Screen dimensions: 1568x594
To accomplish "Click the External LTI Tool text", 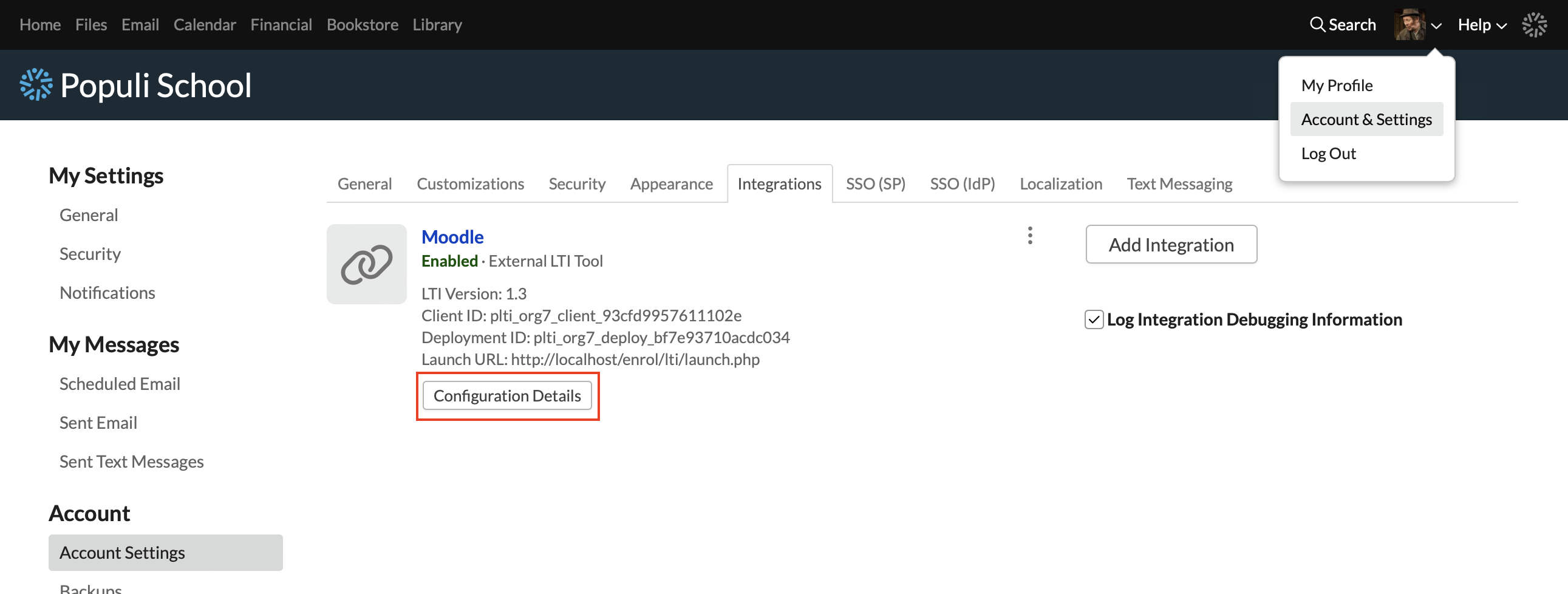I will [x=545, y=261].
